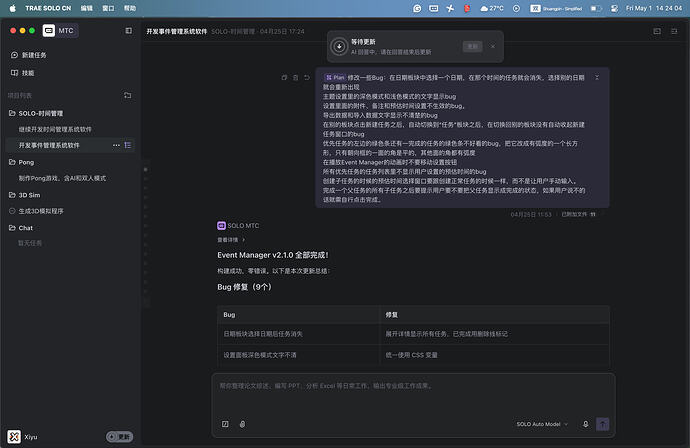Screen dimensions: 690x448
Task: Open more options for 开发事件管理系统软件
Action: click(116, 145)
